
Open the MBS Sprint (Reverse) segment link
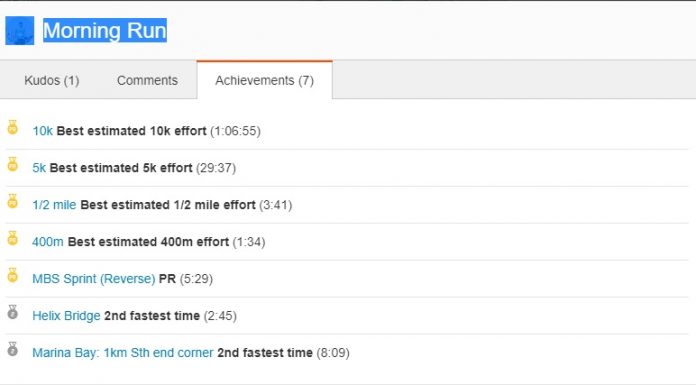pyautogui.click(x=94, y=279)
